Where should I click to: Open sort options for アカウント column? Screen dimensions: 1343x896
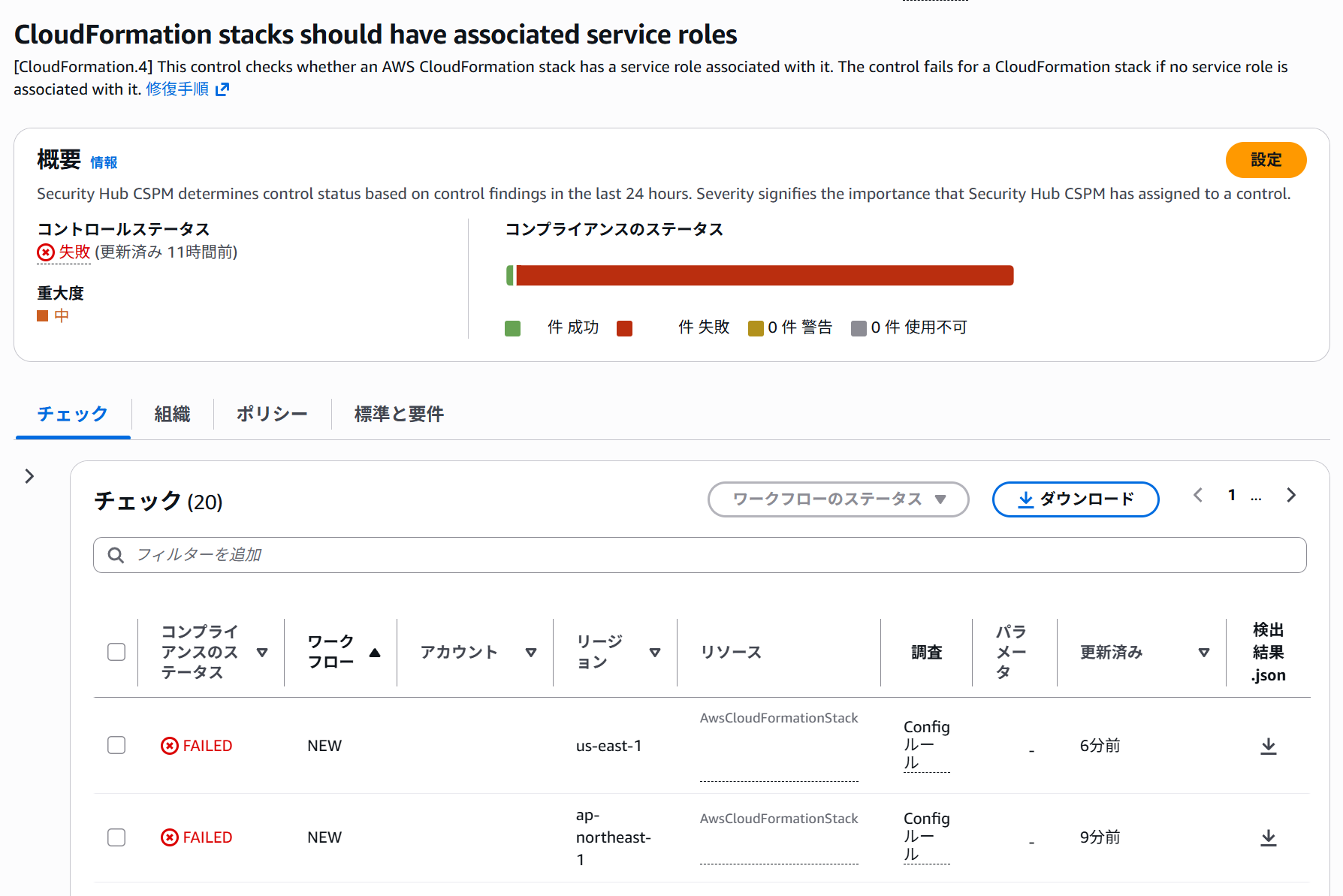(x=531, y=653)
